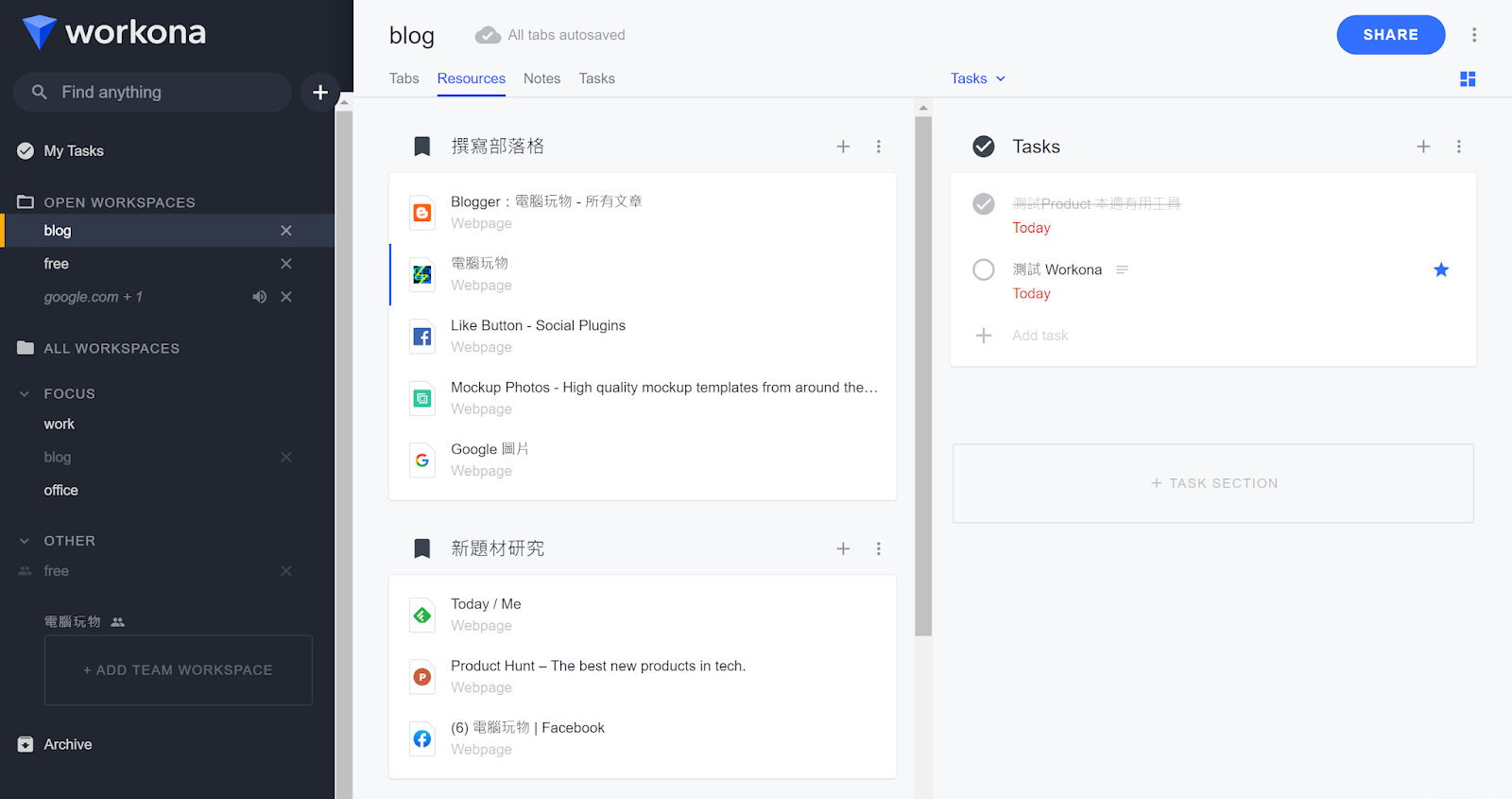Click Add Team Workspace button
The height and width of the screenshot is (799, 1512).
click(179, 670)
